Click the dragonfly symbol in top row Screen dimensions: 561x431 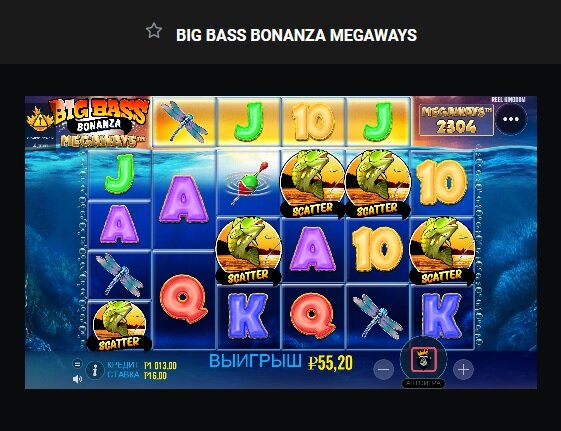pyautogui.click(x=184, y=122)
